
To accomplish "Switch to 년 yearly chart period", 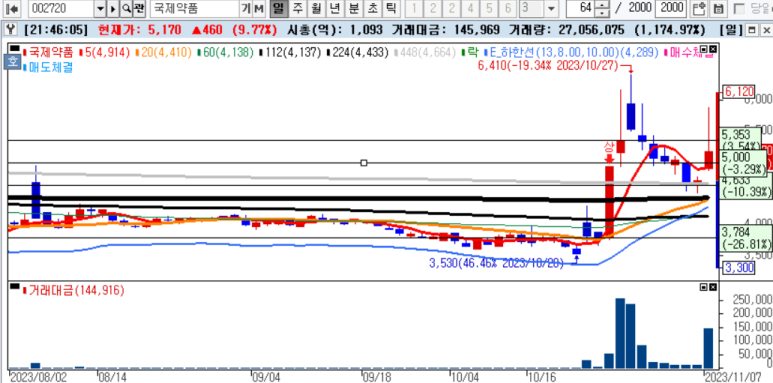I will [x=335, y=8].
